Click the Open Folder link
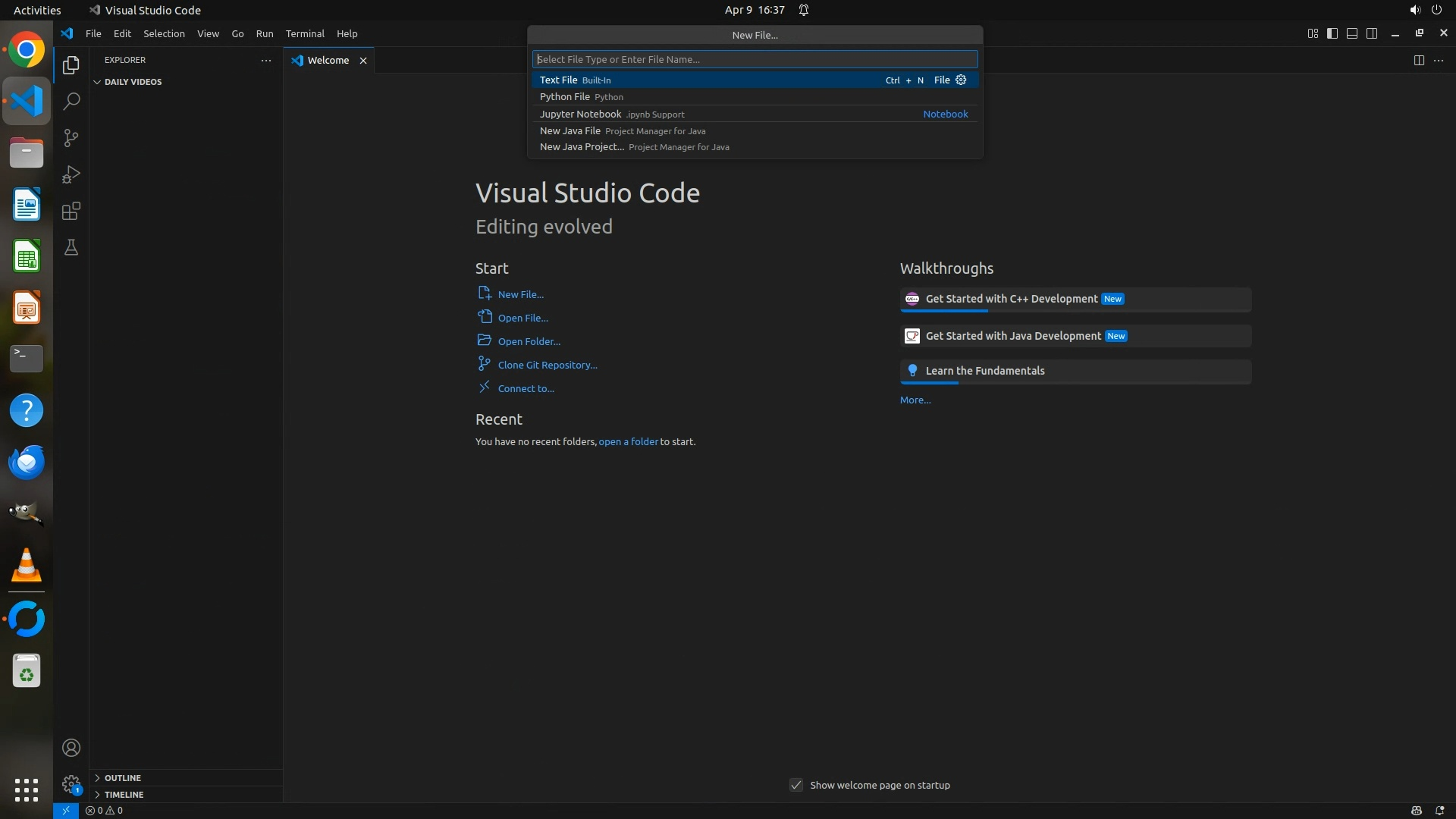 529,341
